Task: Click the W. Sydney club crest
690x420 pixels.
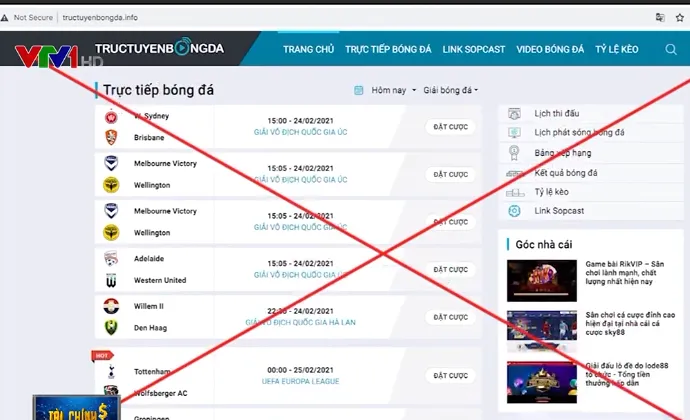Action: coord(111,117)
